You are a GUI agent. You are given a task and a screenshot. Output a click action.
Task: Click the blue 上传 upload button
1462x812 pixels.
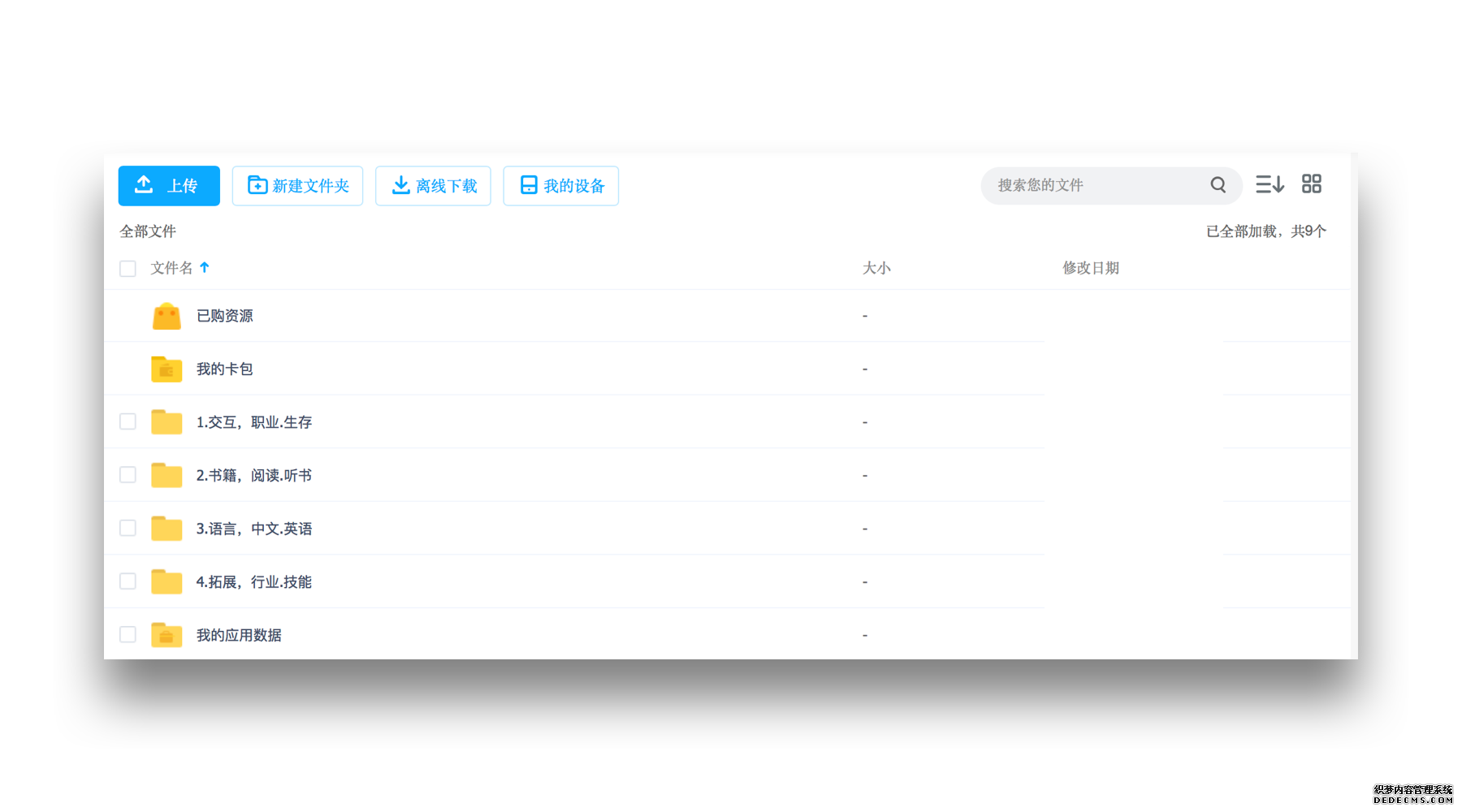(169, 186)
